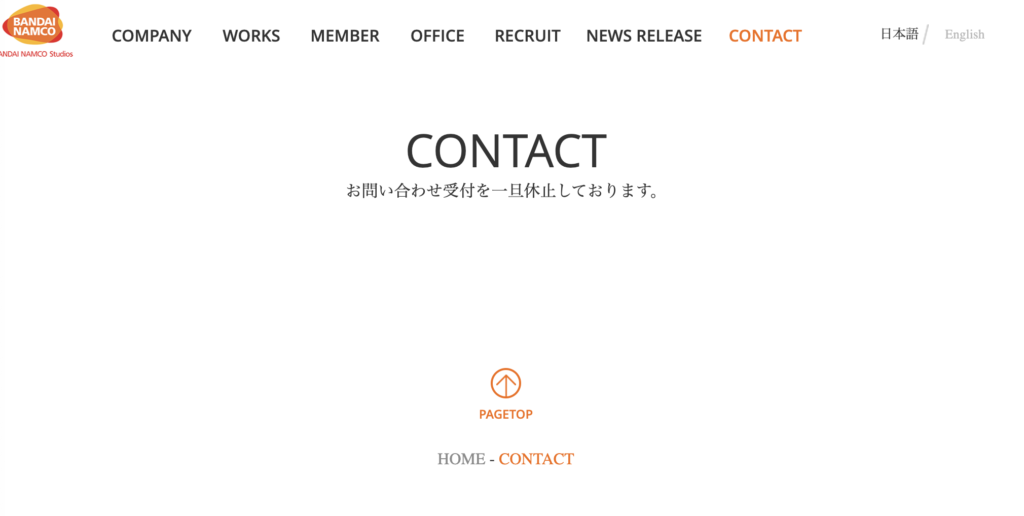Click the orange PAGETOP label
The height and width of the screenshot is (516, 1024).
click(x=505, y=415)
